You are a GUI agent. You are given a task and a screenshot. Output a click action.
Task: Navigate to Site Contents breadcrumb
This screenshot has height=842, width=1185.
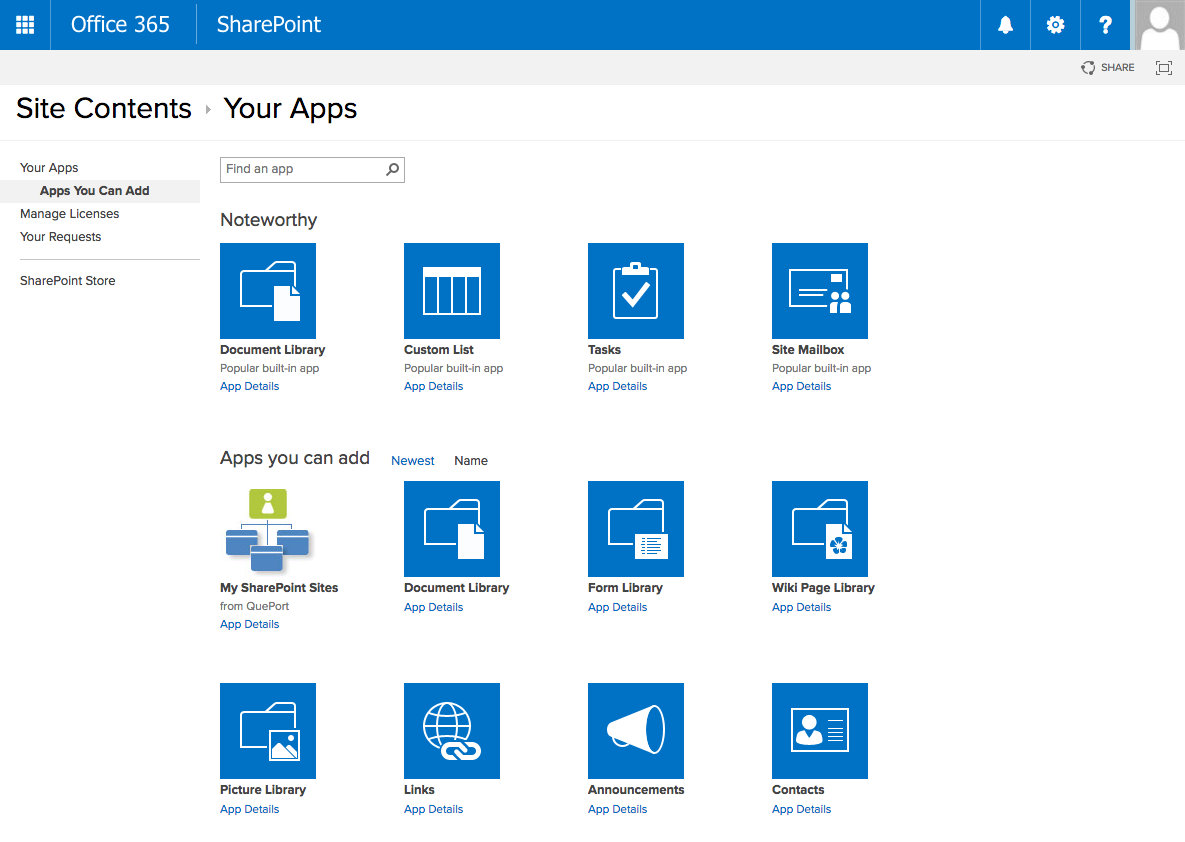(104, 109)
